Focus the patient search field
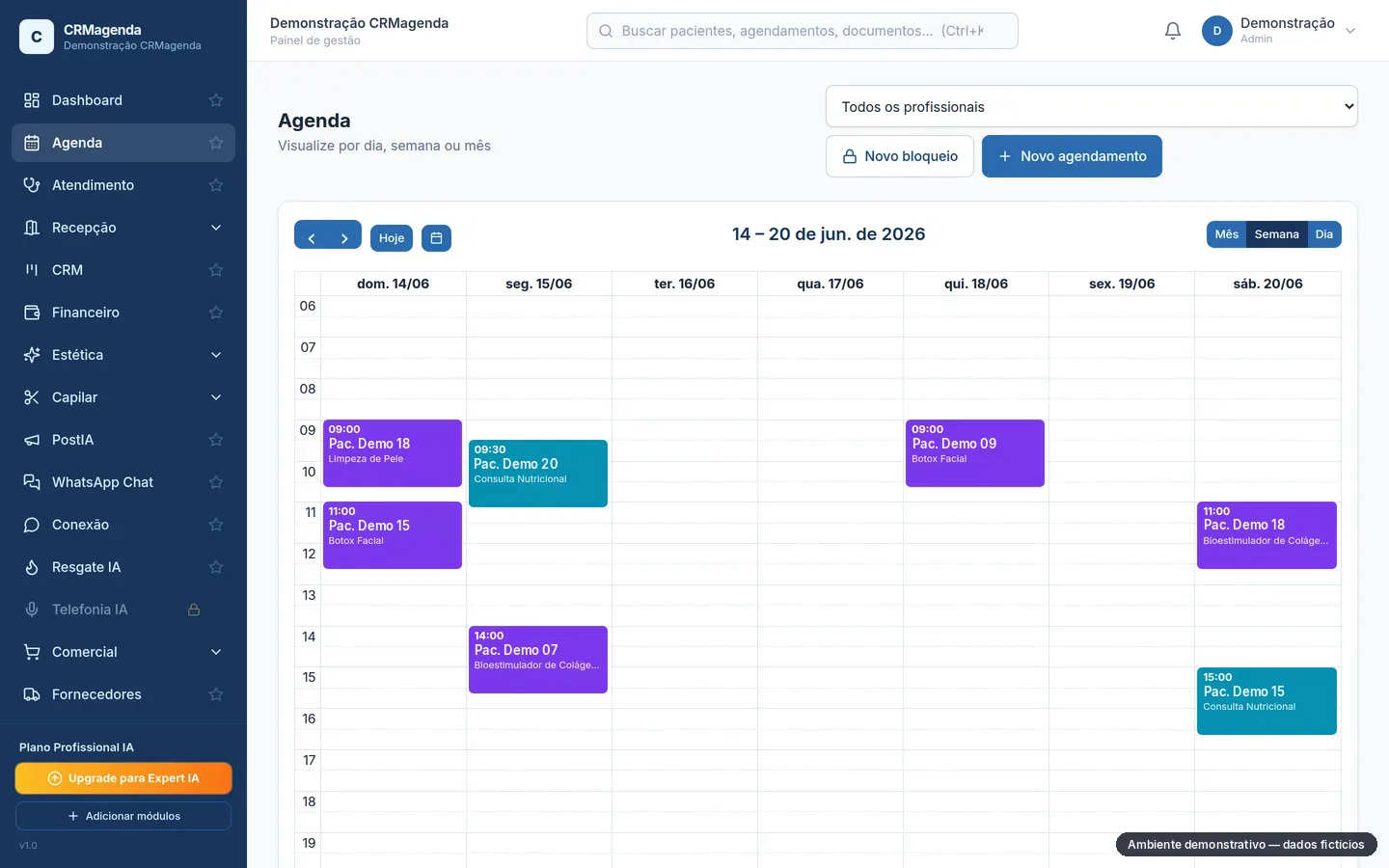 click(803, 31)
